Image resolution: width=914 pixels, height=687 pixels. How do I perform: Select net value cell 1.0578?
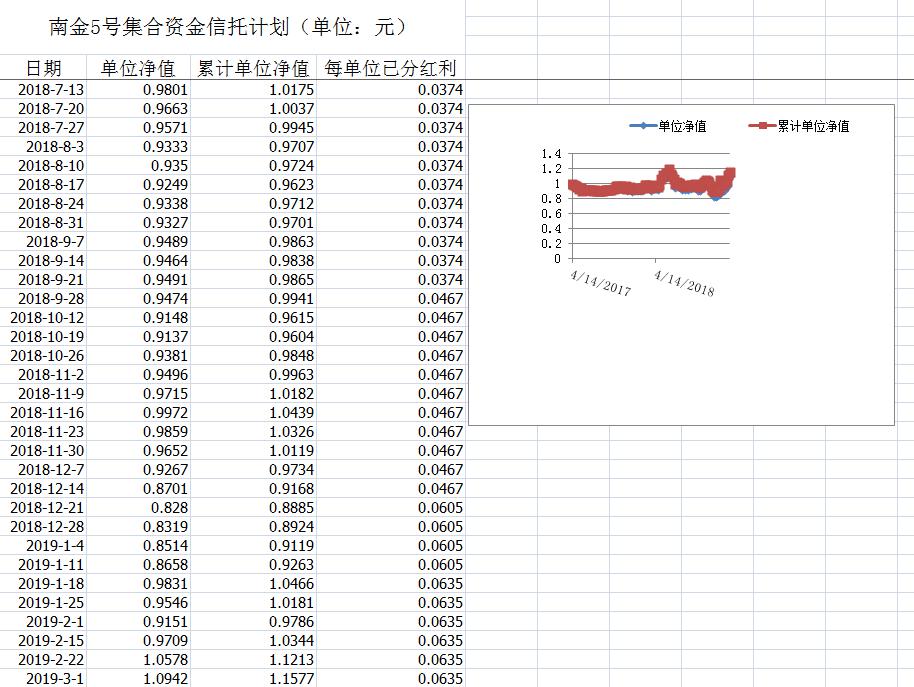[x=139, y=660]
